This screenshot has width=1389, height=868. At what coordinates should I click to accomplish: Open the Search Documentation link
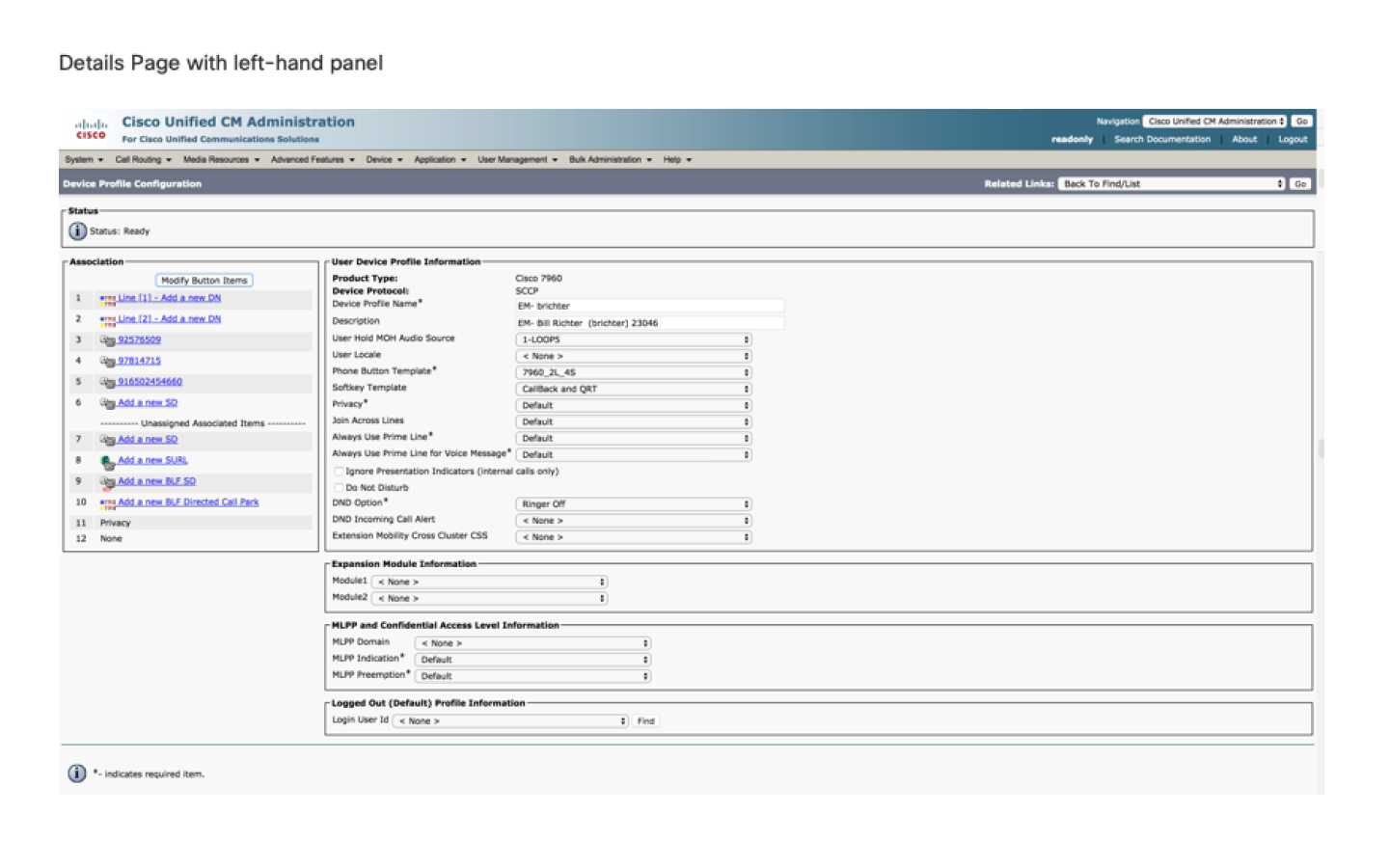tap(1162, 139)
